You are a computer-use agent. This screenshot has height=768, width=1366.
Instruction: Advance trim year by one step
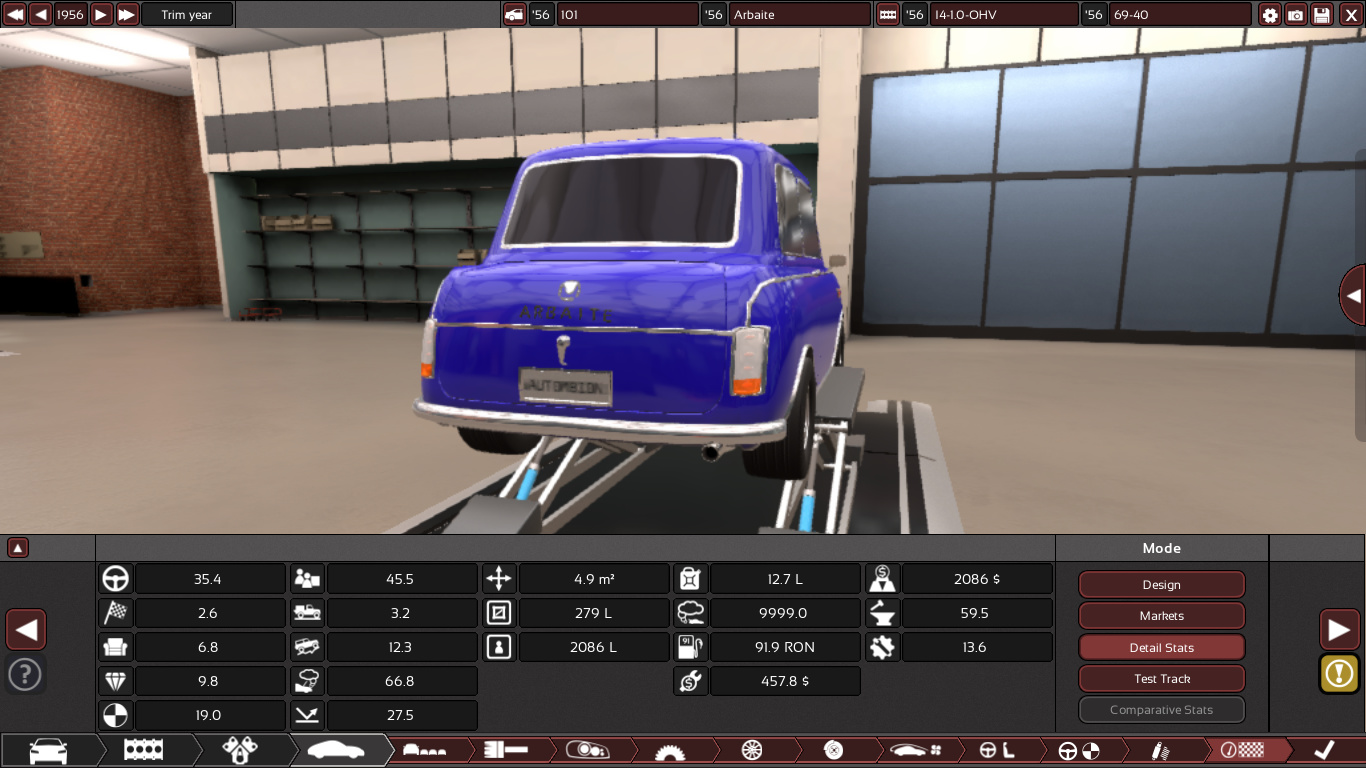pos(101,15)
